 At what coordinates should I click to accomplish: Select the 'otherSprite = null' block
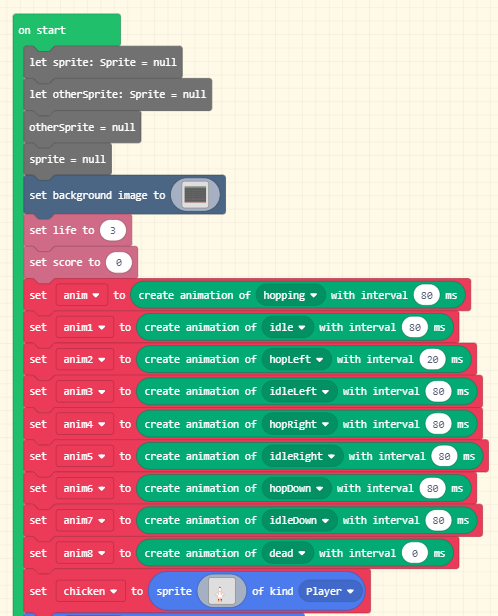point(82,127)
